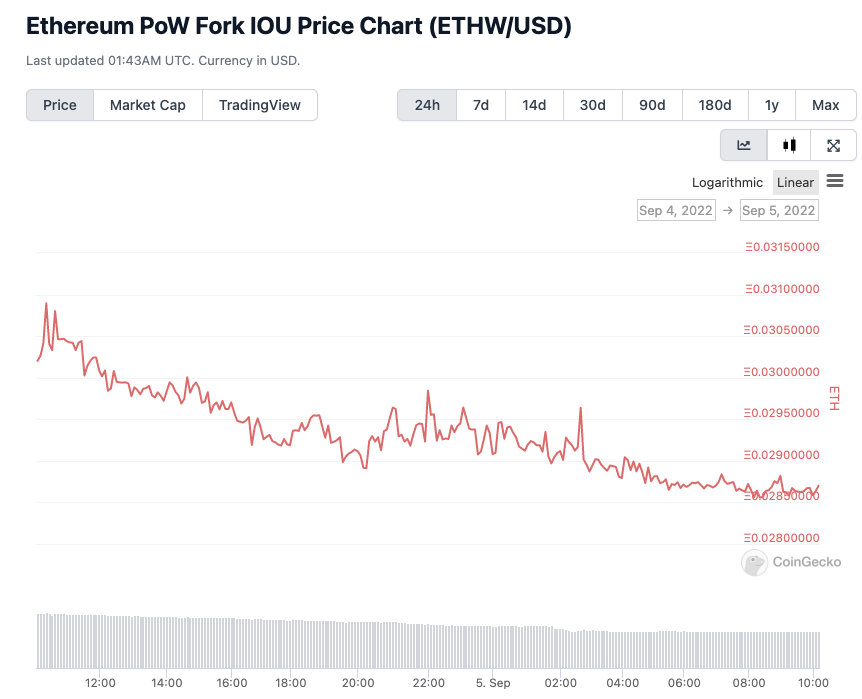862x699 pixels.
Task: Edit the Sep 5, 2022 end date
Action: tap(779, 210)
